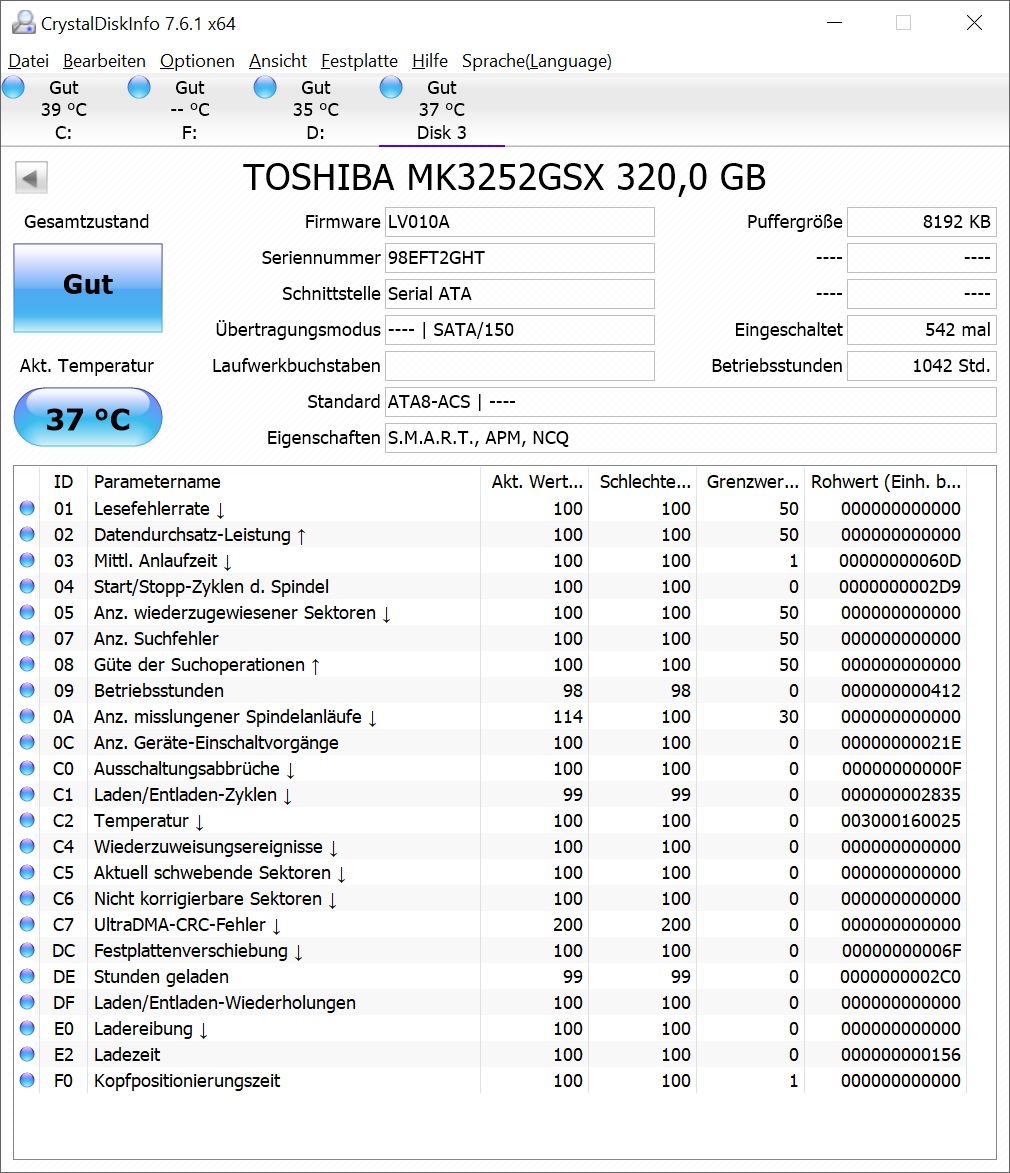Click the back arrow navigation button

tap(31, 177)
